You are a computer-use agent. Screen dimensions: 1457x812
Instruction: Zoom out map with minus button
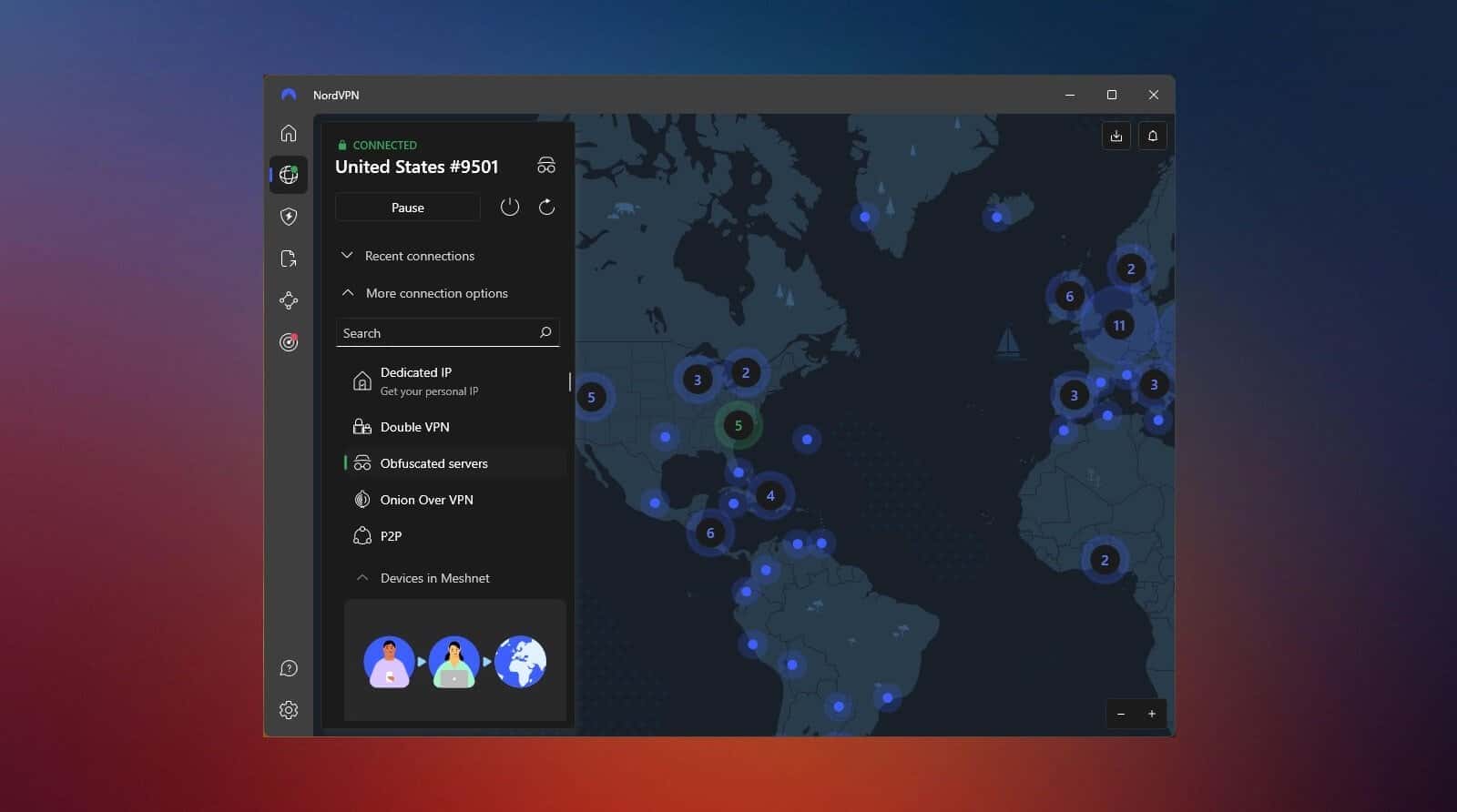coord(1121,714)
